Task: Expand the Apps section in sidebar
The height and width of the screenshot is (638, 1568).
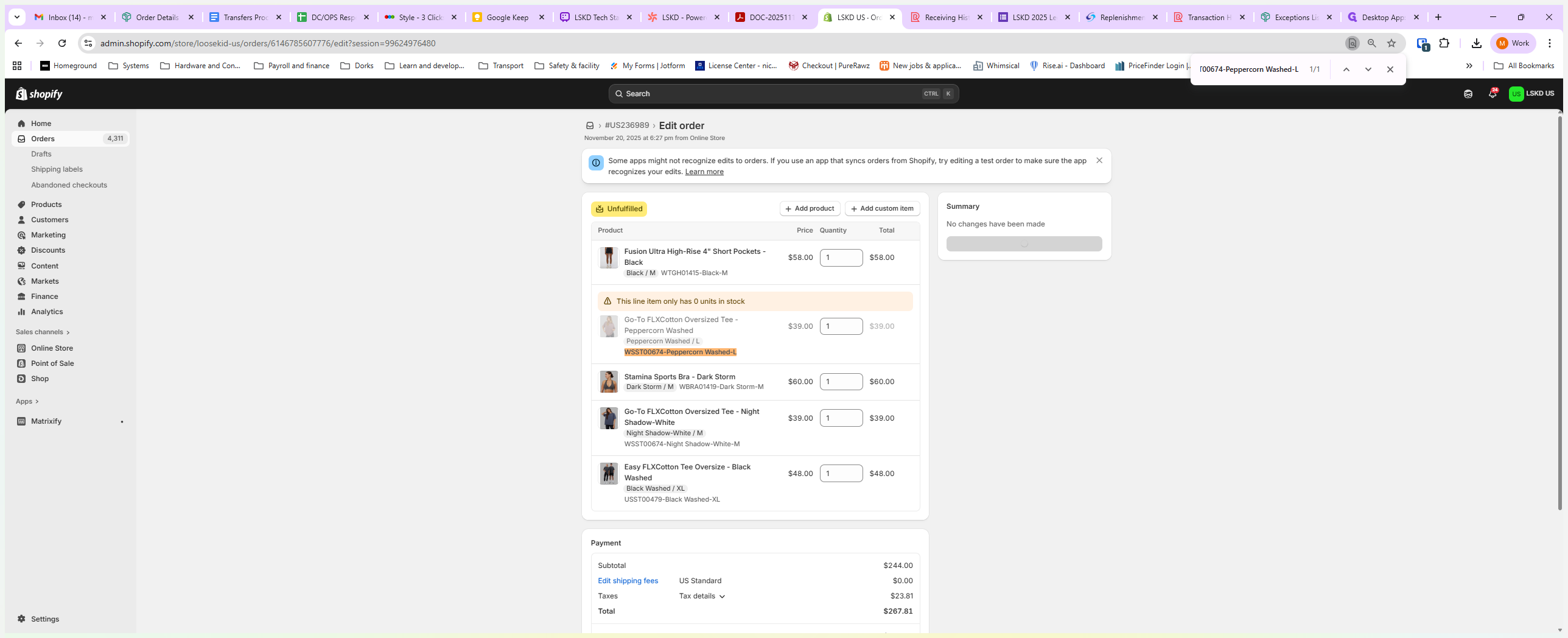Action: (x=27, y=401)
